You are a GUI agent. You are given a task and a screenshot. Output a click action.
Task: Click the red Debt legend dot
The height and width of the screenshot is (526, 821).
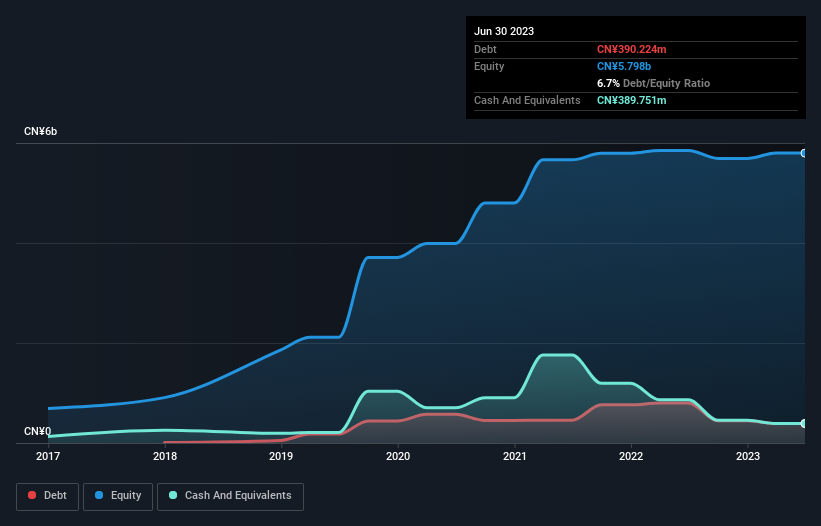32,495
